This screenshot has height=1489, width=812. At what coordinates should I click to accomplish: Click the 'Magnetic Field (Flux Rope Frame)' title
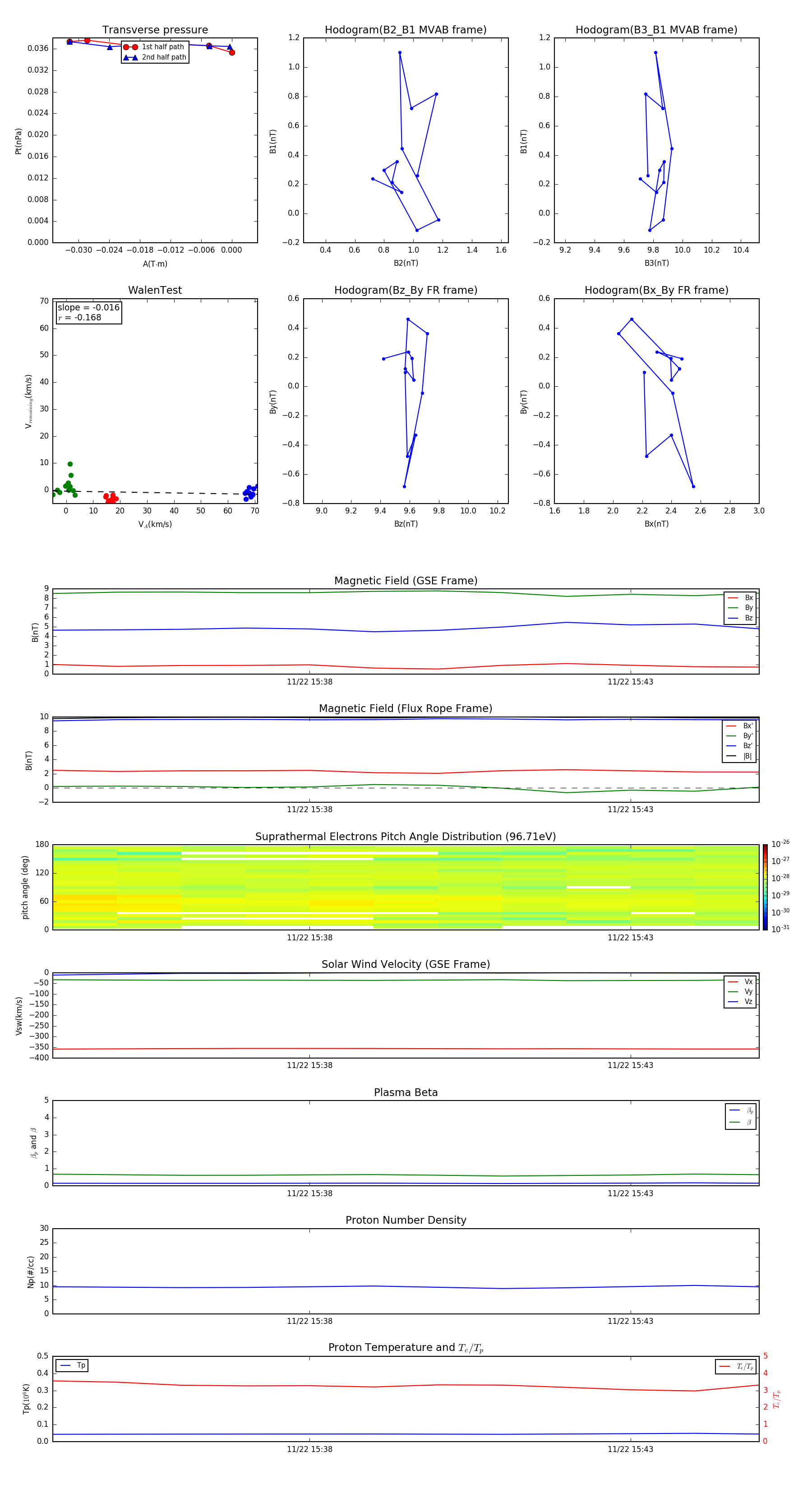coord(406,709)
